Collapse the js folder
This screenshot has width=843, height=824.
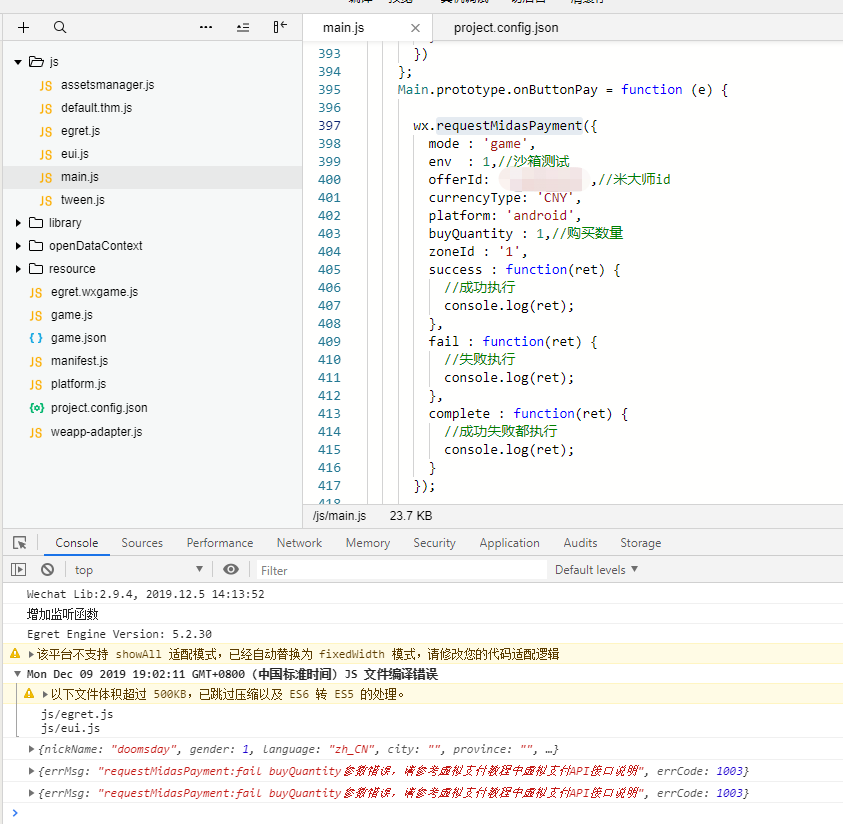[x=18, y=62]
